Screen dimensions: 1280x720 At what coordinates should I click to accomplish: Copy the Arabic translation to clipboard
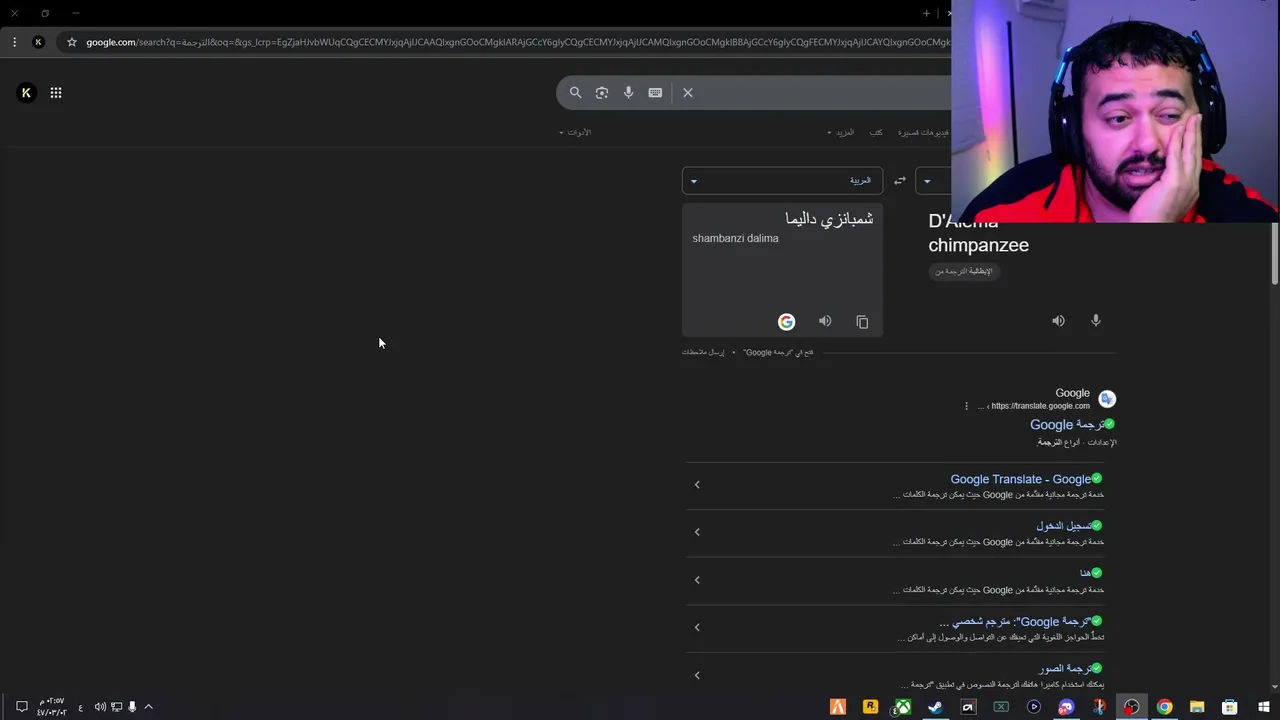tap(862, 322)
